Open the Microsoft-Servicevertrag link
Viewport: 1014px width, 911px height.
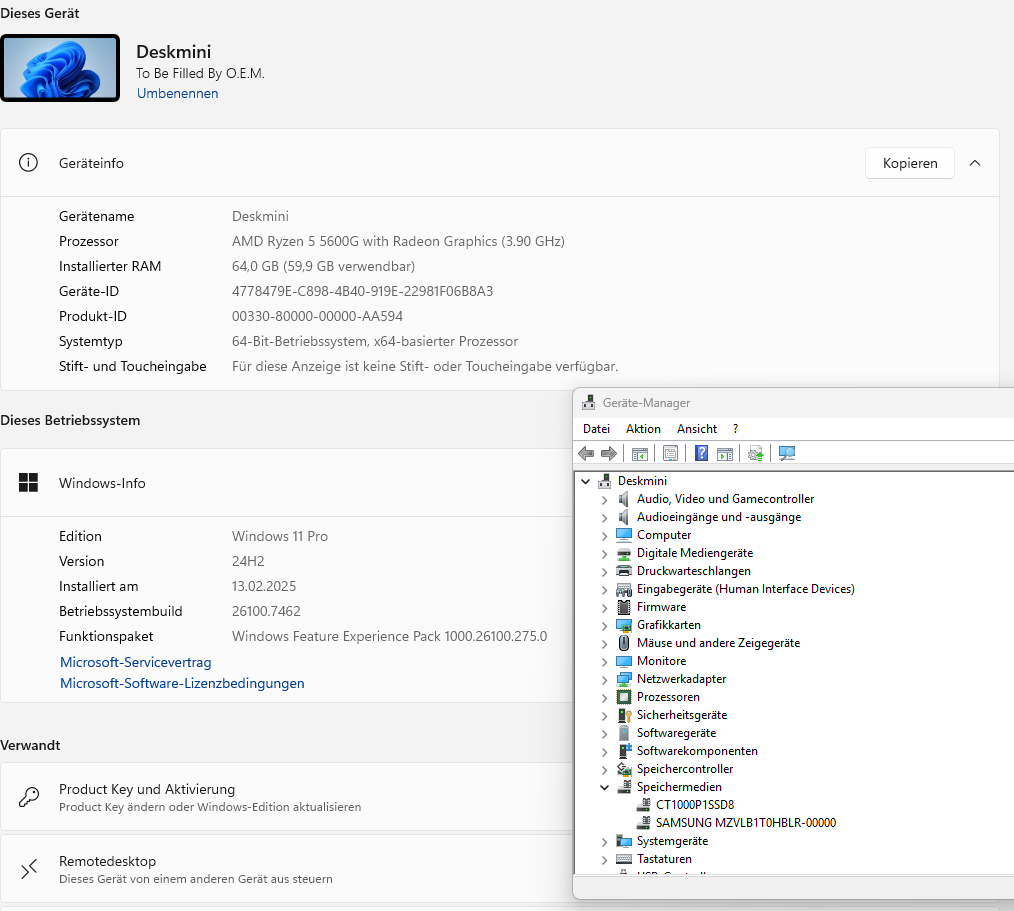point(136,662)
